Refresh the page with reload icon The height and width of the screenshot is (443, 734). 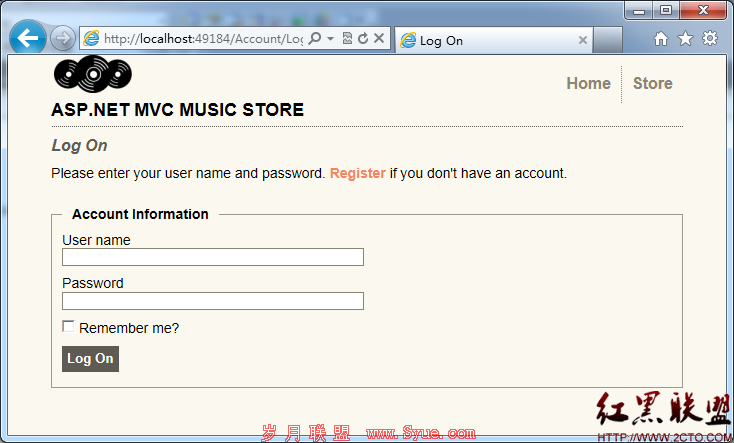click(x=363, y=38)
